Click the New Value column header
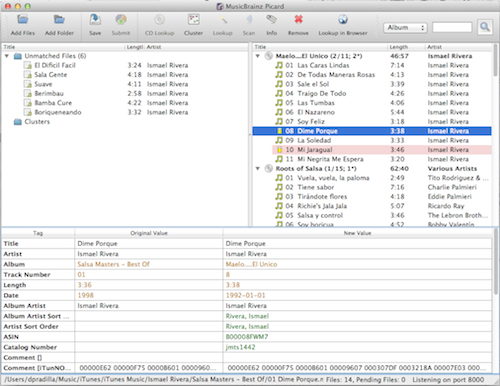 (357, 233)
